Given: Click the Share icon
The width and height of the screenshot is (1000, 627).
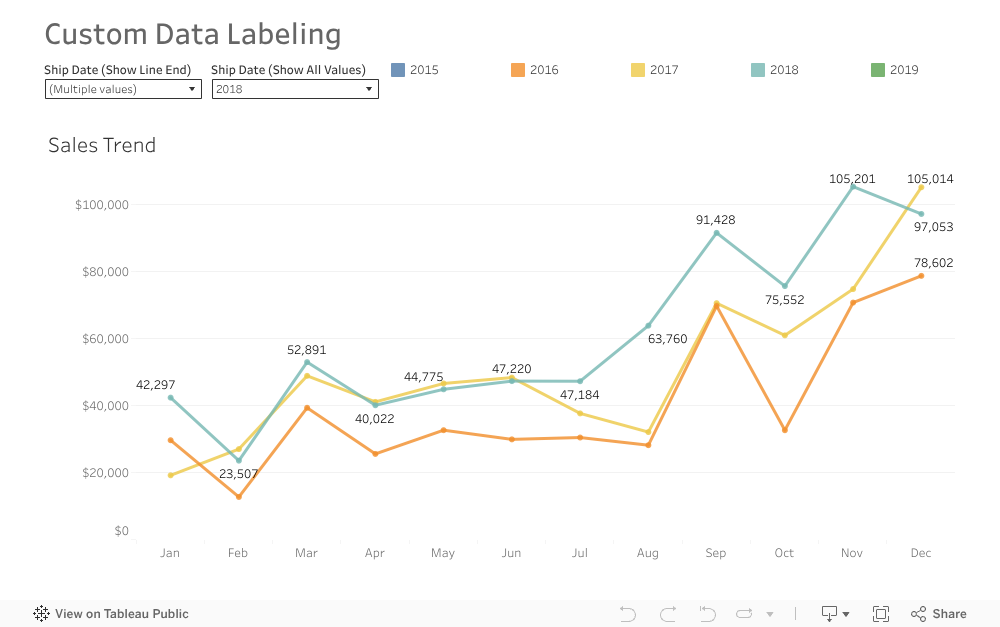Looking at the screenshot, I should [x=919, y=614].
